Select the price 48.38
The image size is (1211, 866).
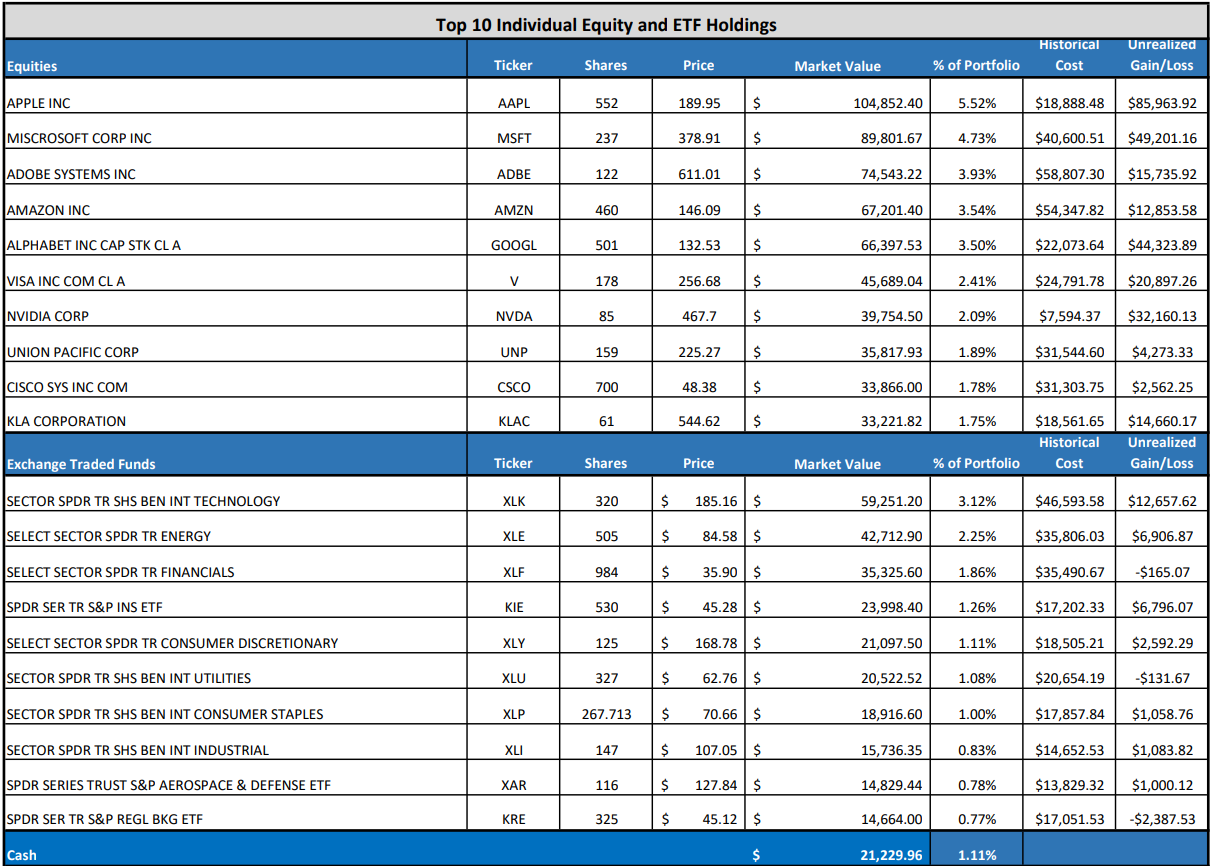pos(699,387)
